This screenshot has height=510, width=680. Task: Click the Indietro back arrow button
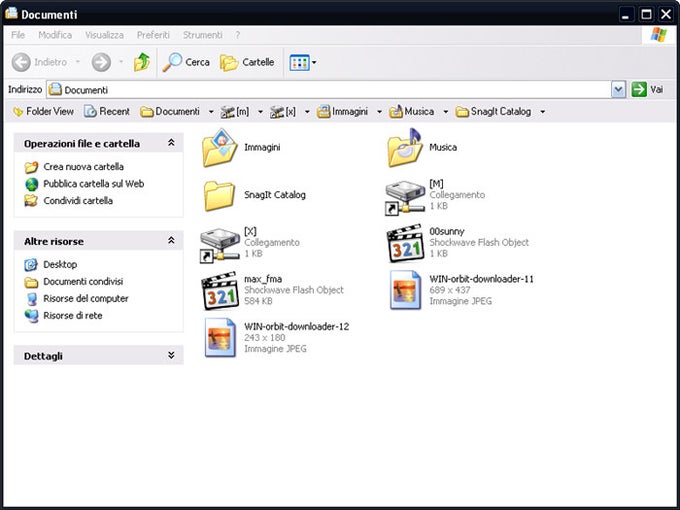pos(39,62)
